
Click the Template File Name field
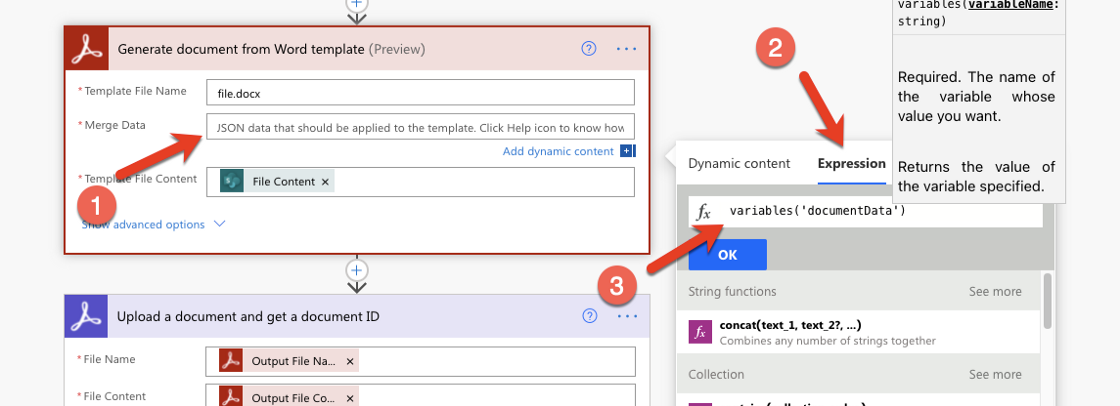421,93
